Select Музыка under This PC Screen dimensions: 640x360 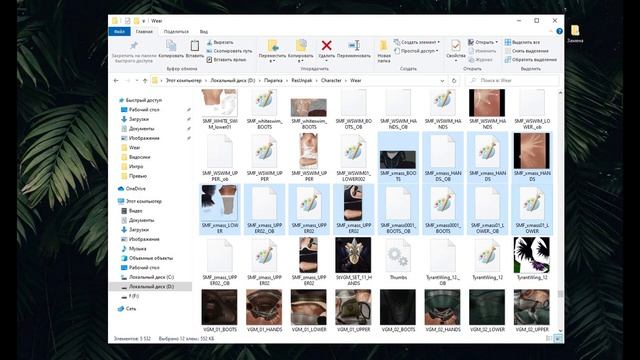click(137, 249)
